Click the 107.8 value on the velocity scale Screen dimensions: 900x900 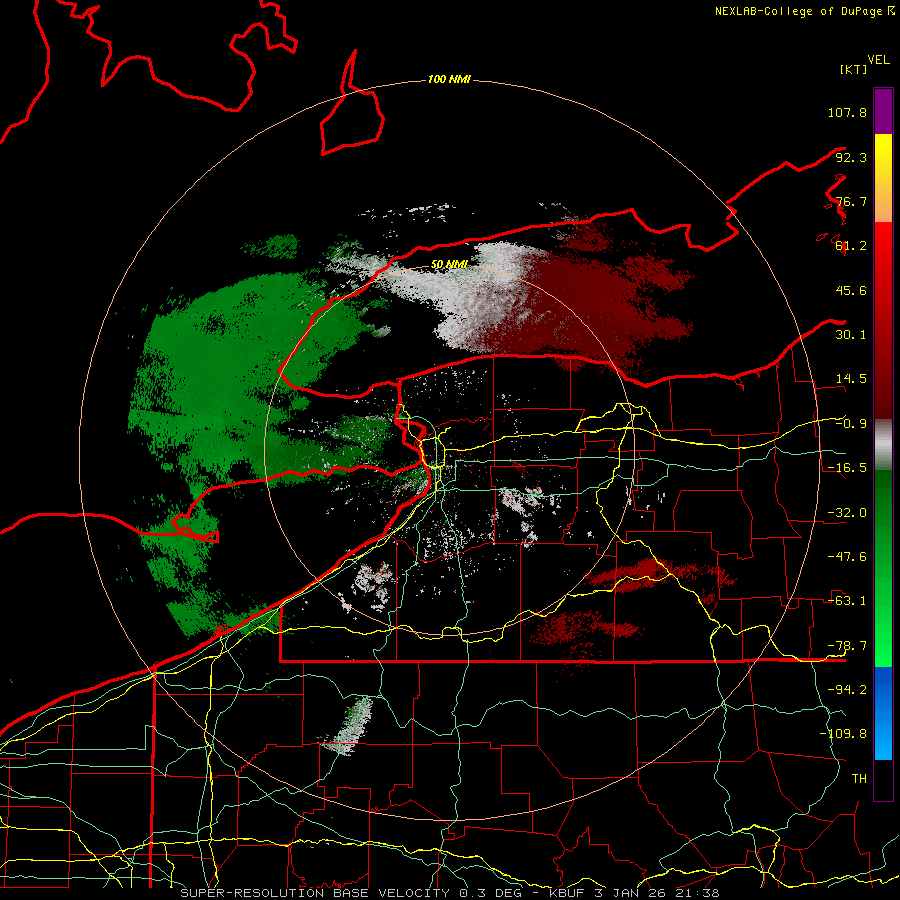[847, 112]
